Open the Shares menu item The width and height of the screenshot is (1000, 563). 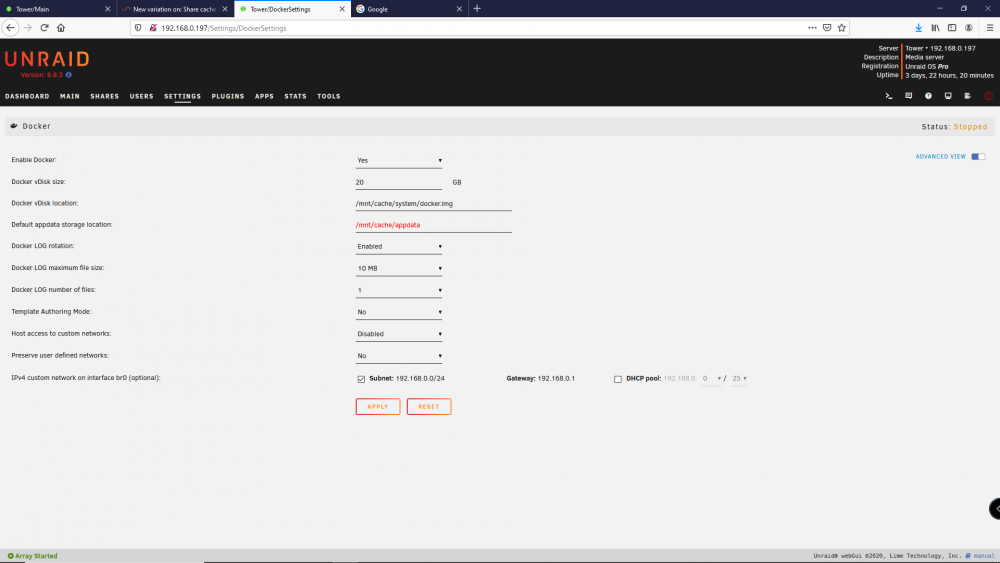[x=105, y=96]
